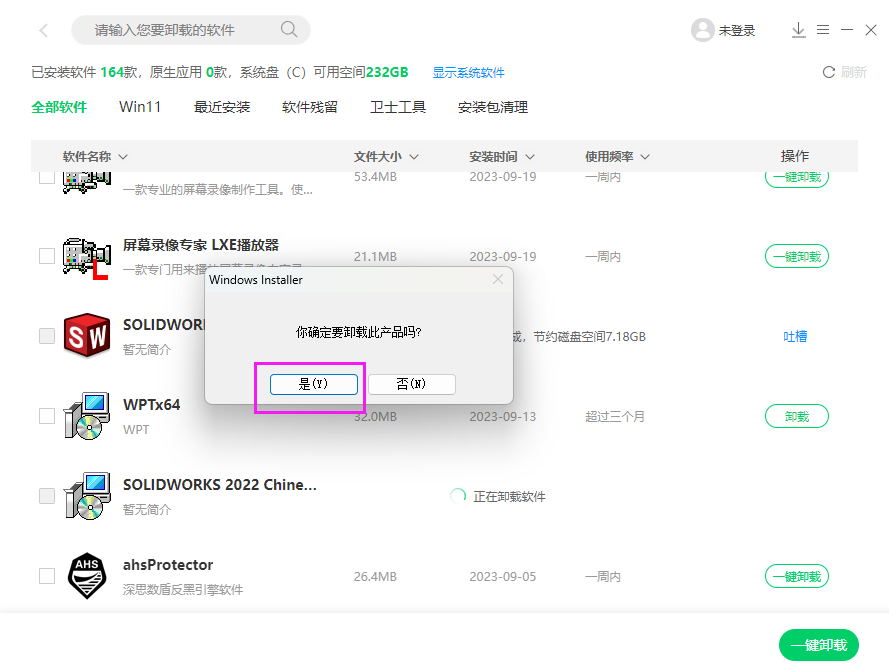Image resolution: width=889 pixels, height=671 pixels.
Task: Click the 超过三个月 frequency cell
Action: coord(615,416)
